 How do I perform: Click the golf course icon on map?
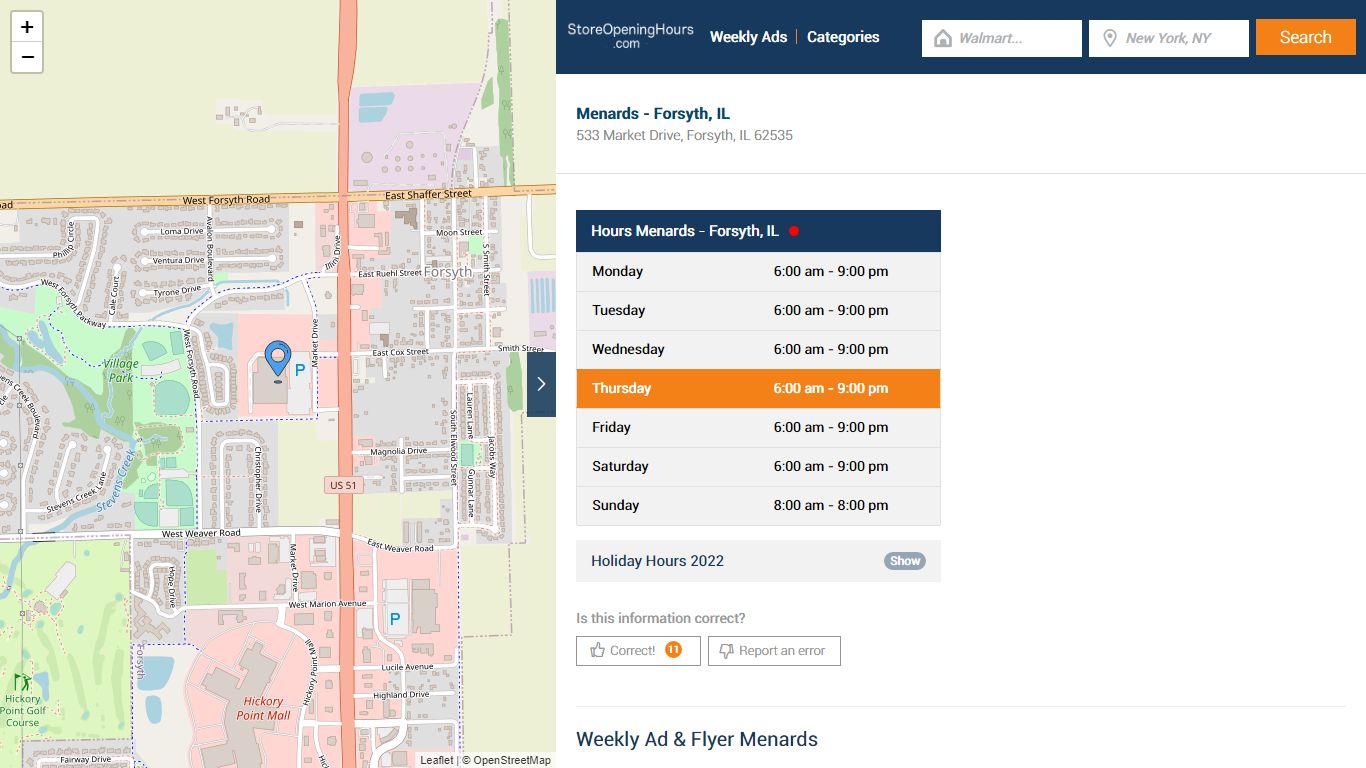click(x=21, y=682)
